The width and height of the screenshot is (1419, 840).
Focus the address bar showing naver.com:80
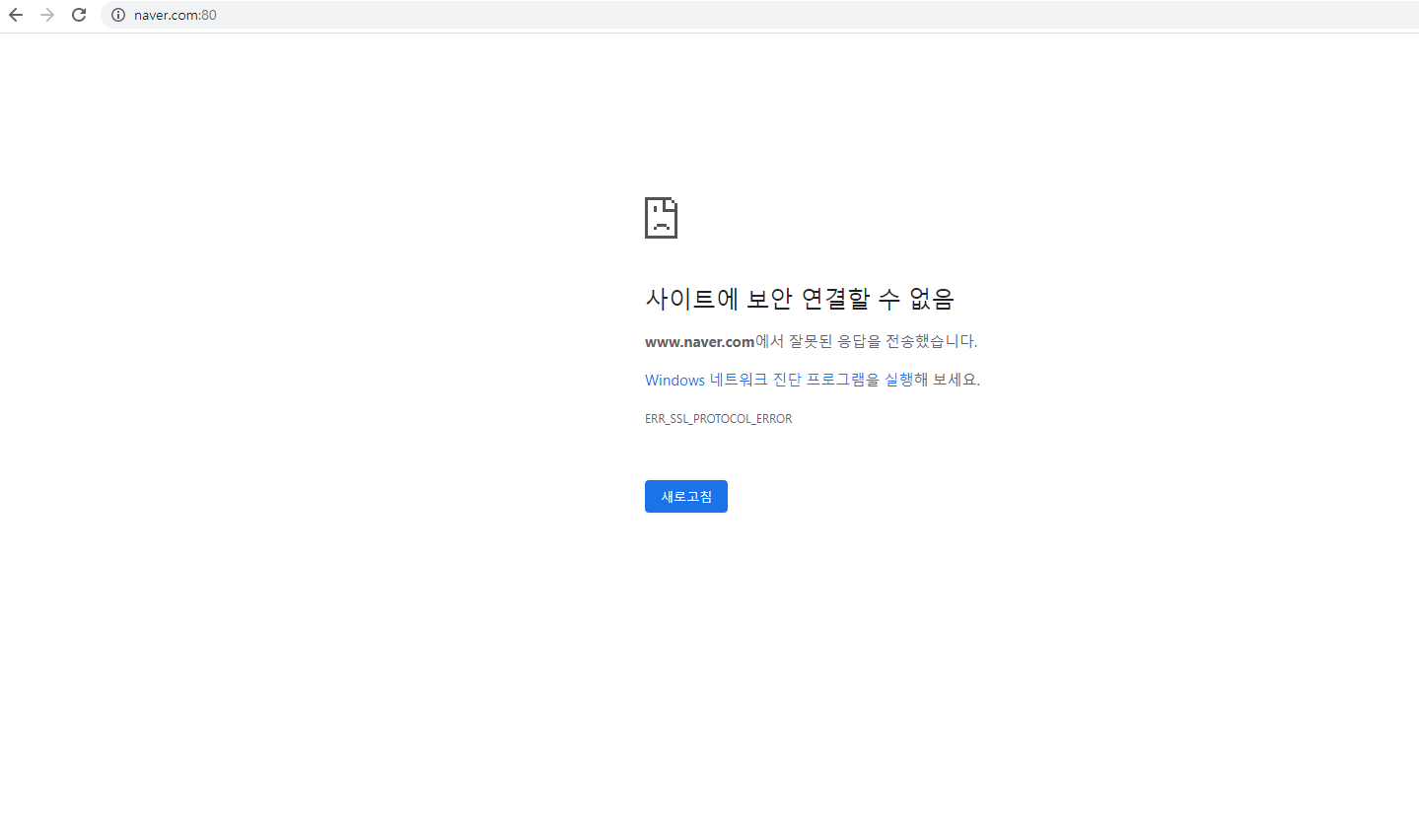pyautogui.click(x=759, y=15)
